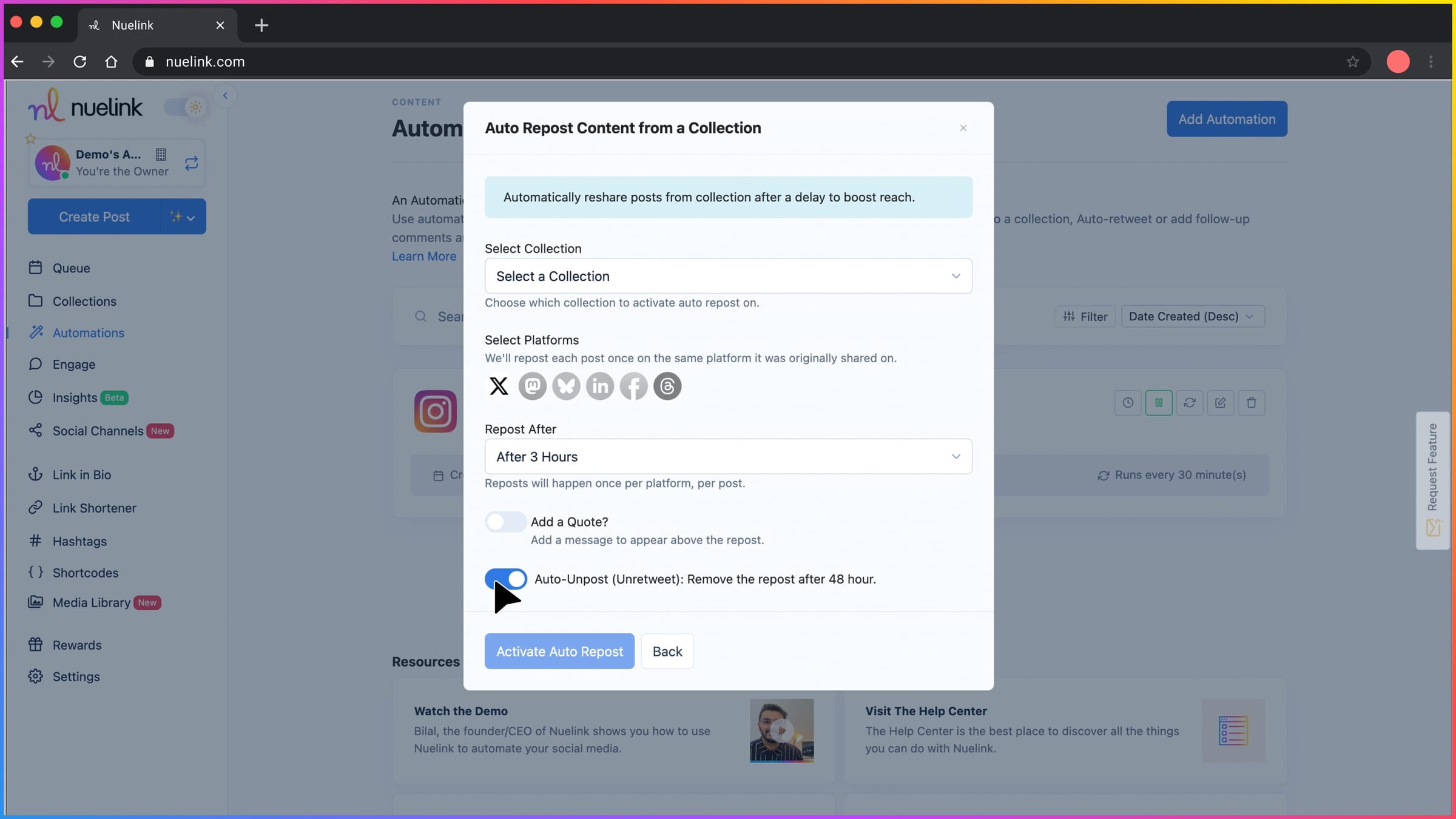Select the X platform icon

click(499, 386)
